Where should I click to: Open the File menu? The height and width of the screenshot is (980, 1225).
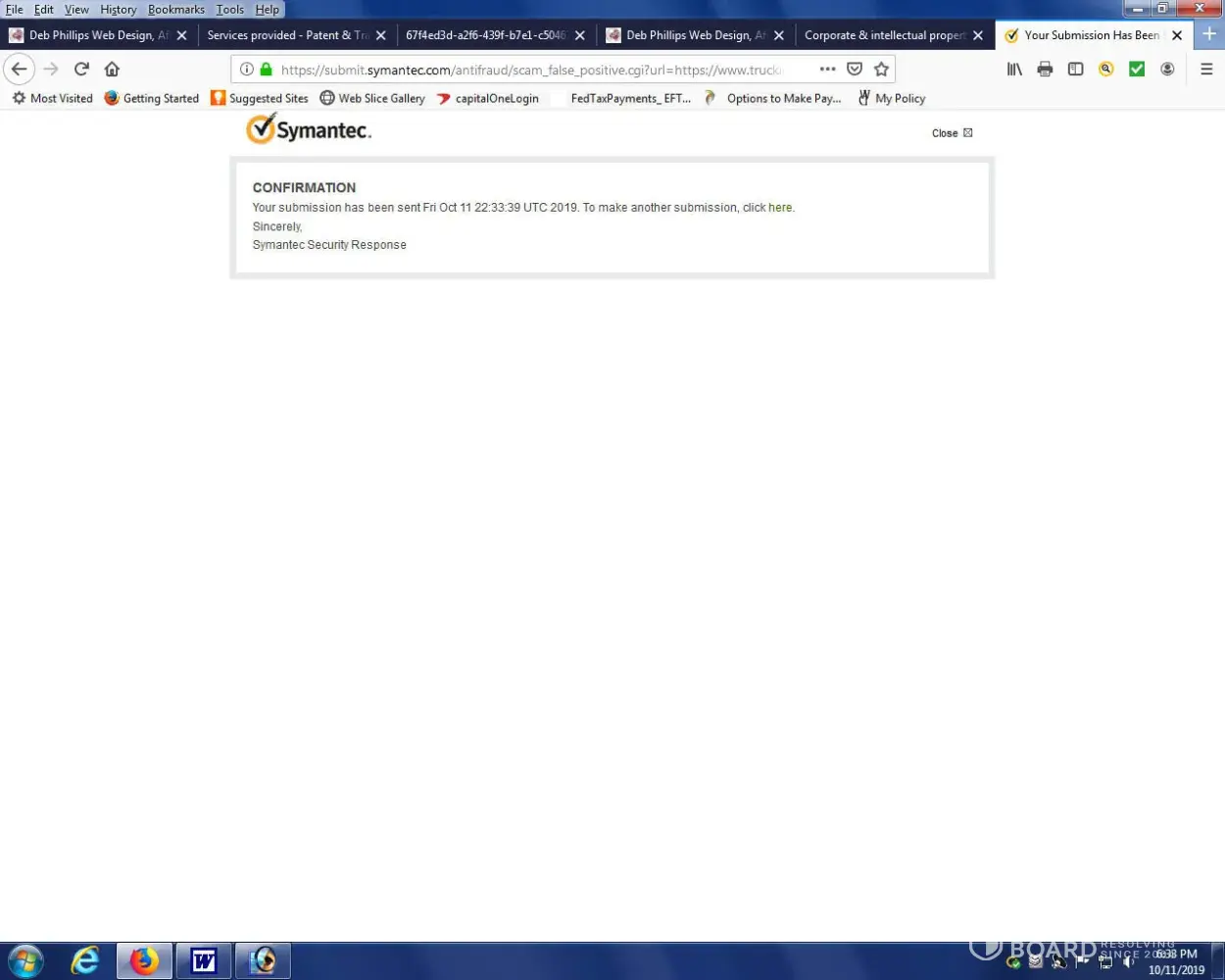(15, 9)
